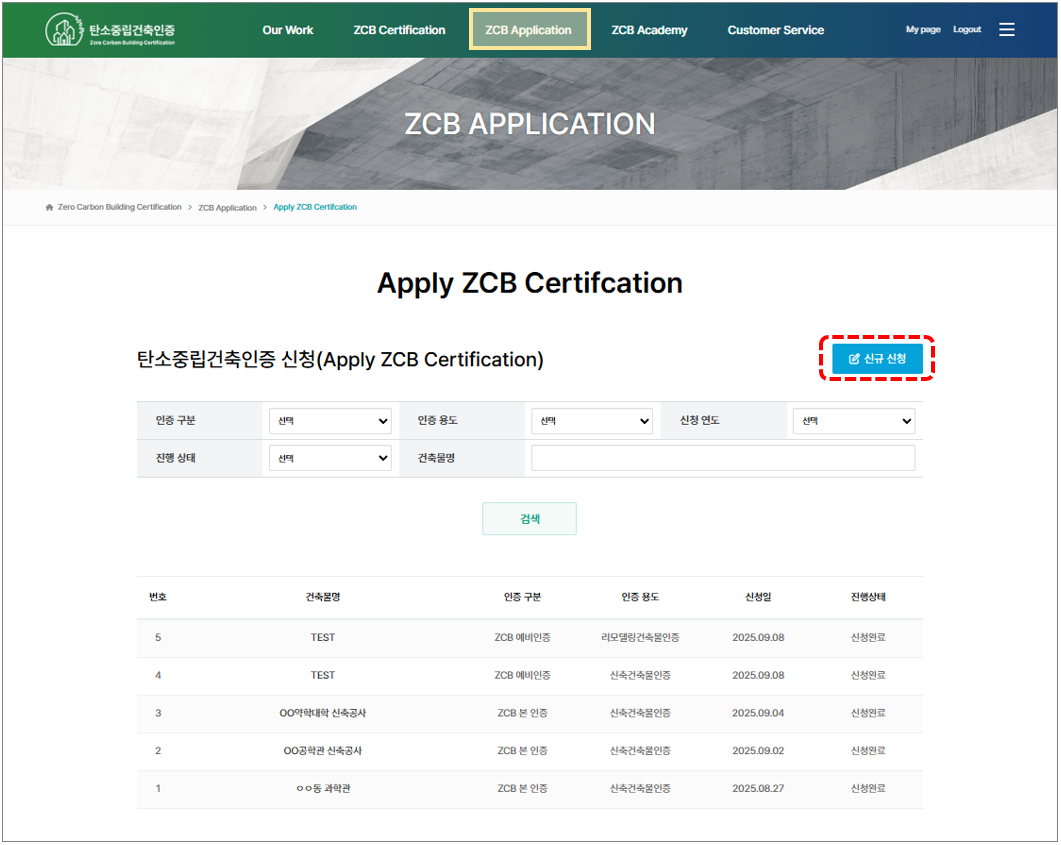Click the home icon in breadcrumb

click(x=49, y=207)
